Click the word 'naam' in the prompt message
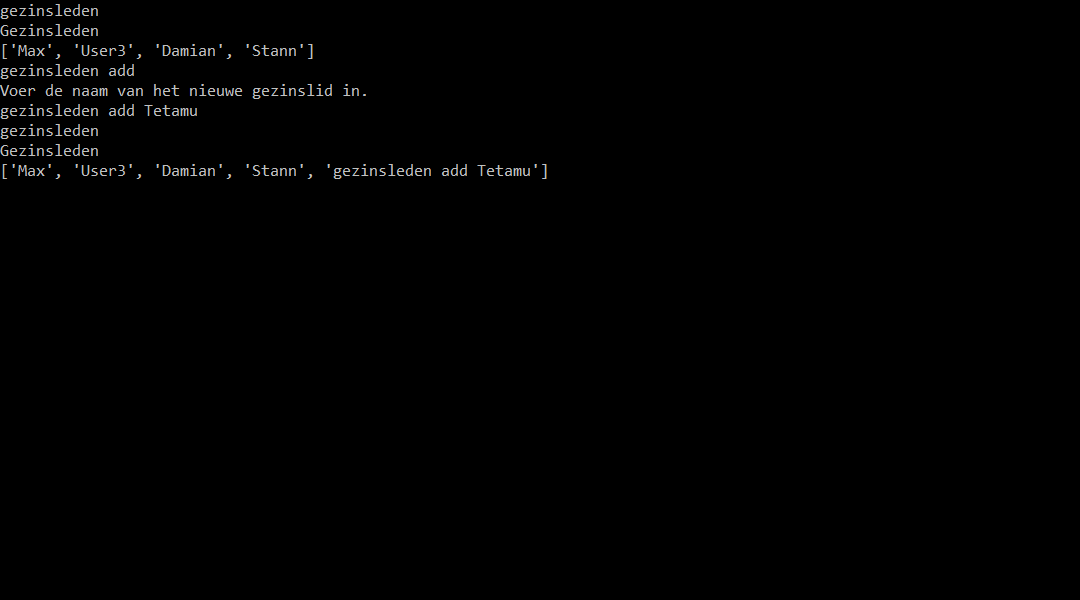 90,91
